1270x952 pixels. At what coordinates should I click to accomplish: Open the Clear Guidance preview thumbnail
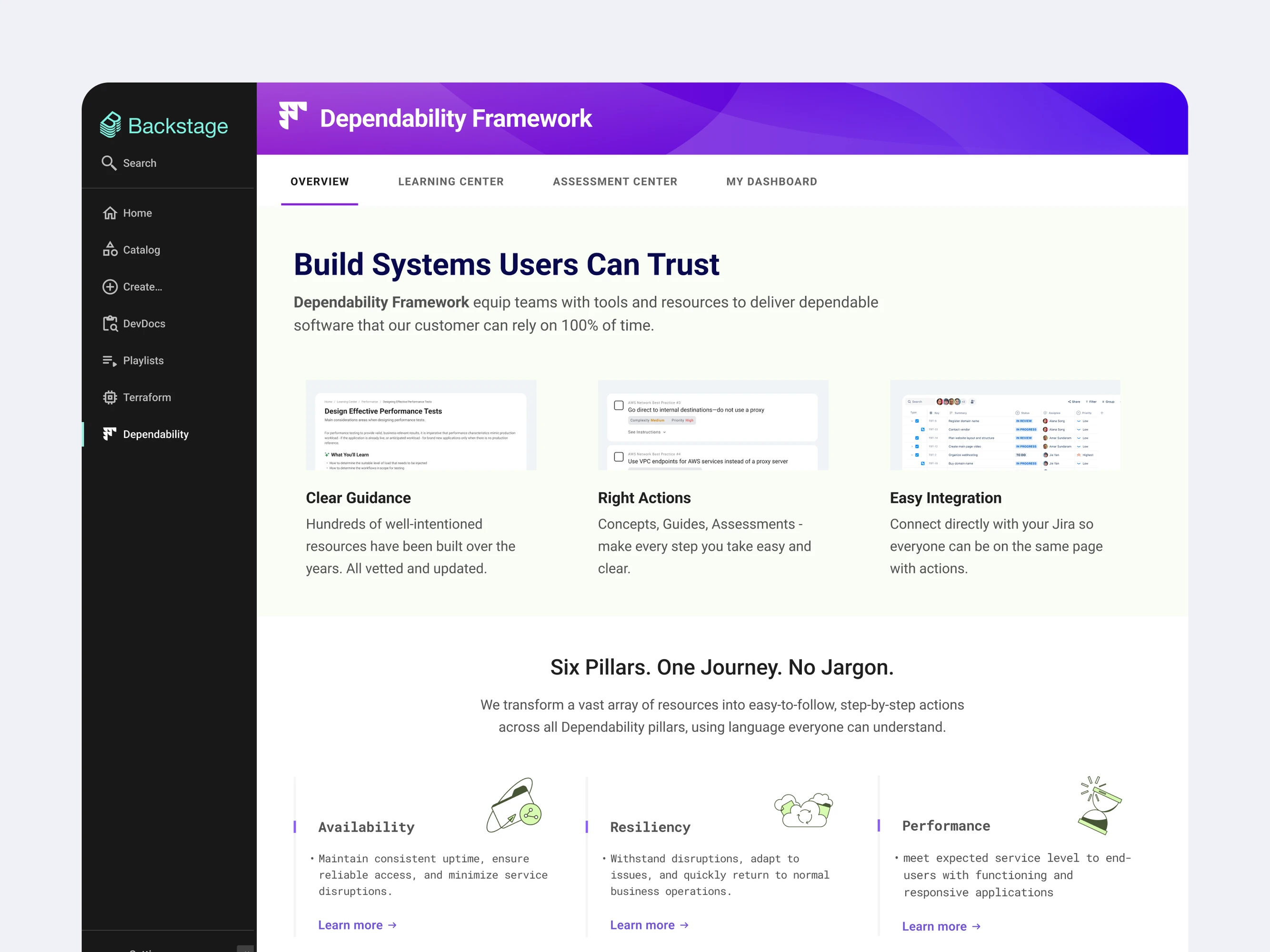coord(421,425)
